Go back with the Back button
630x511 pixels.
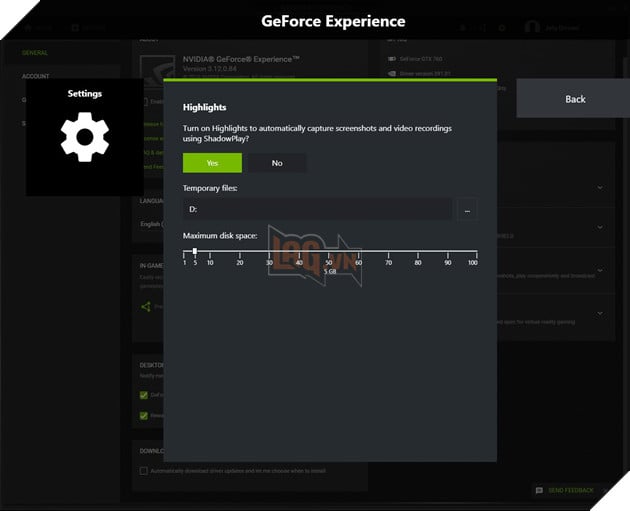[x=573, y=98]
